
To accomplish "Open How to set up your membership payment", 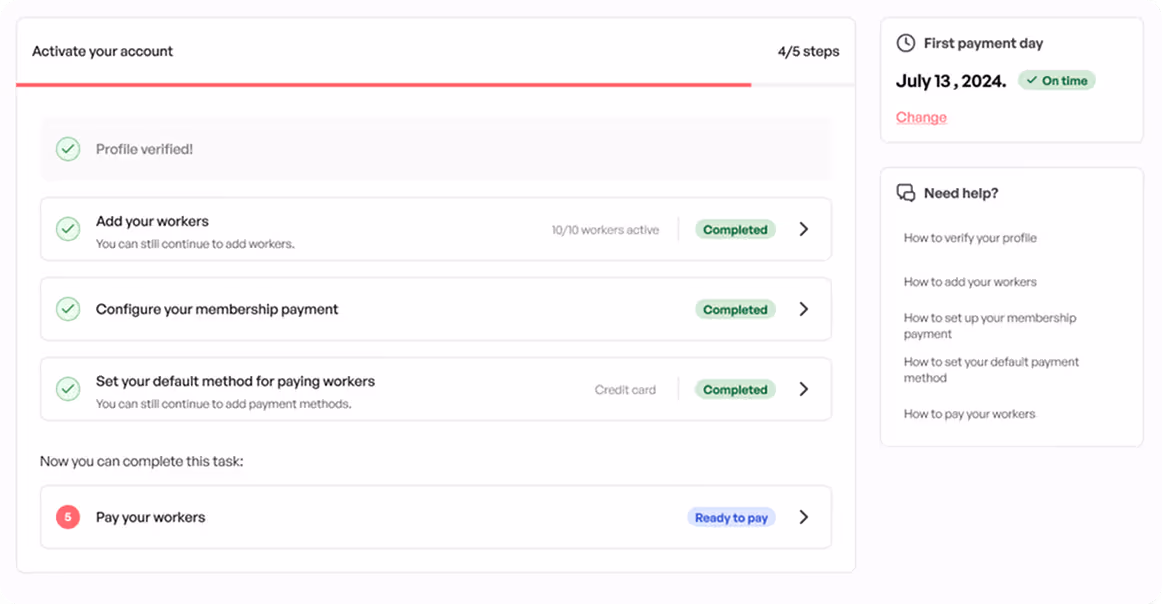I will tap(990, 325).
